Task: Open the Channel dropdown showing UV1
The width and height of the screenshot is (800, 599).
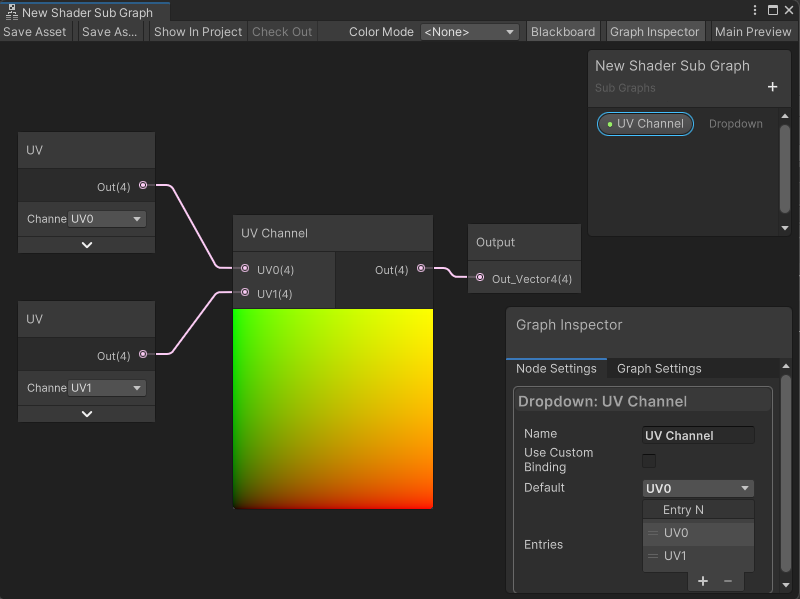Action: pyautogui.click(x=105, y=388)
